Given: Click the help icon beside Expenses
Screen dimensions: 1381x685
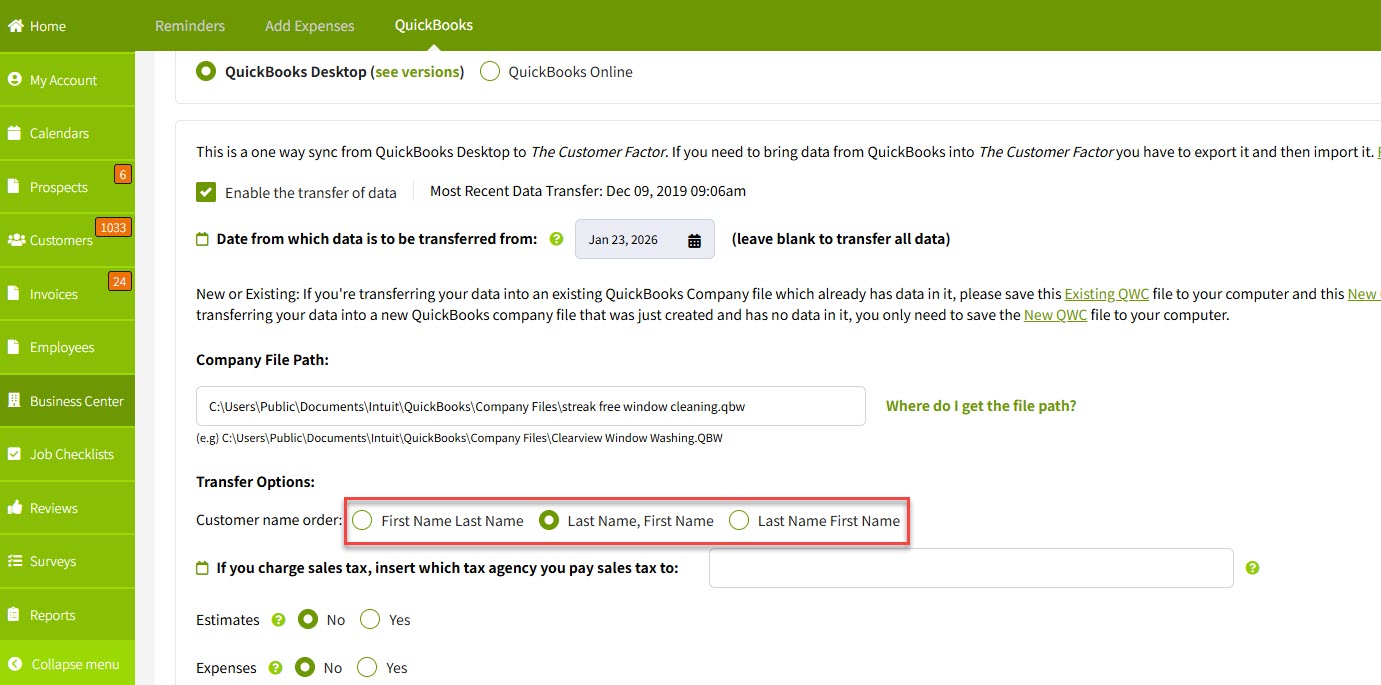Looking at the screenshot, I should [x=276, y=668].
